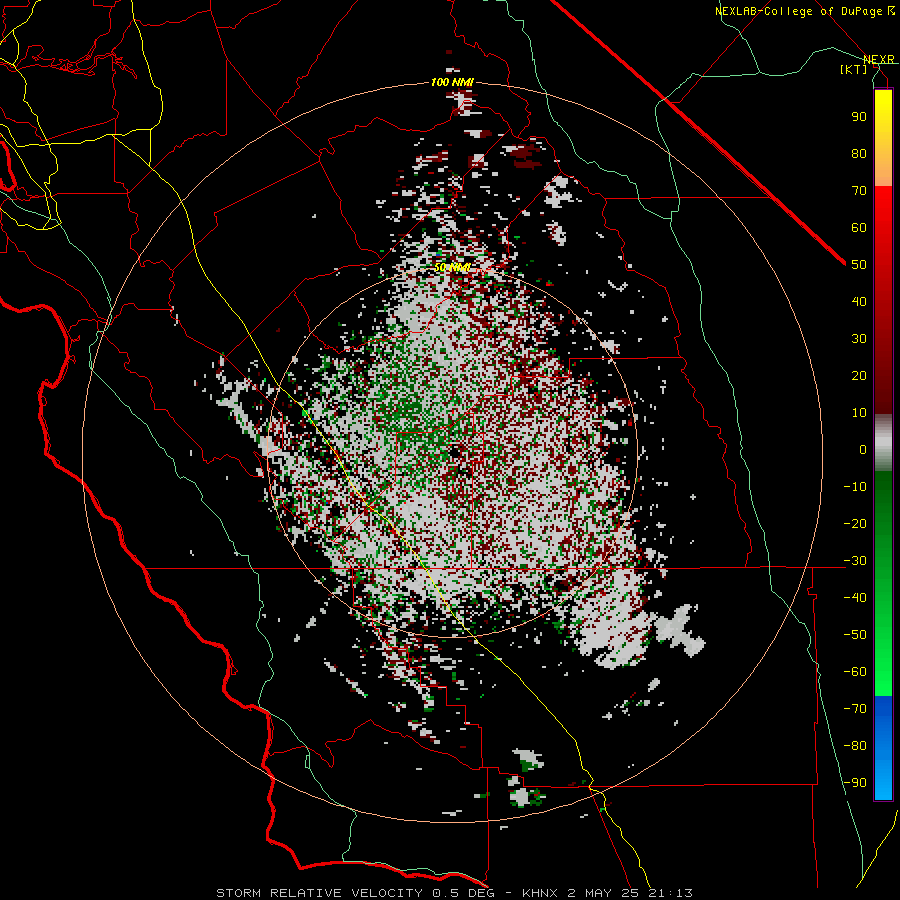The image size is (900, 900).
Task: Click the -50 value on the velocity scale
Action: [x=855, y=635]
